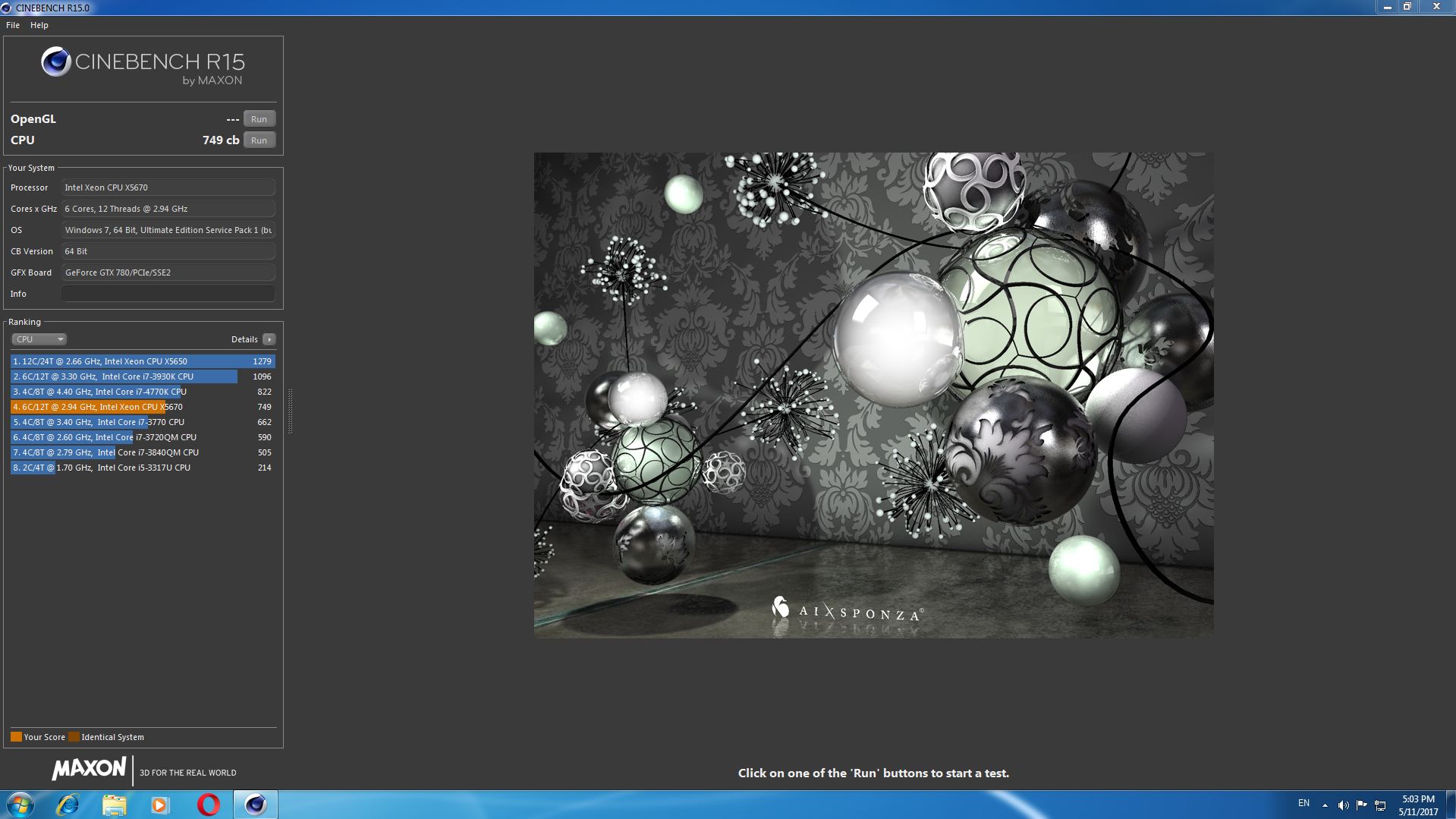Run the OpenGL benchmark
The width and height of the screenshot is (1456, 819).
tap(259, 118)
